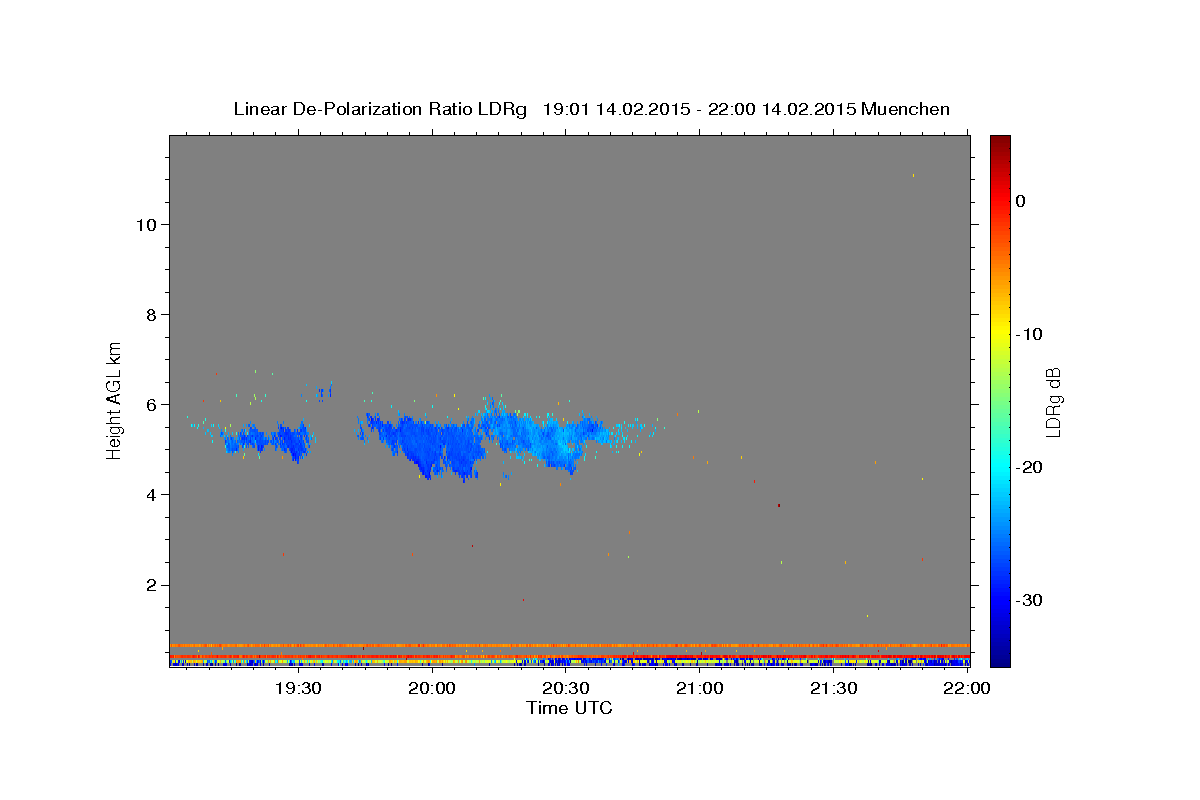
Task: Click the plot title "Linear De-Polarization Ratio LDRg"
Action: click(380, 109)
